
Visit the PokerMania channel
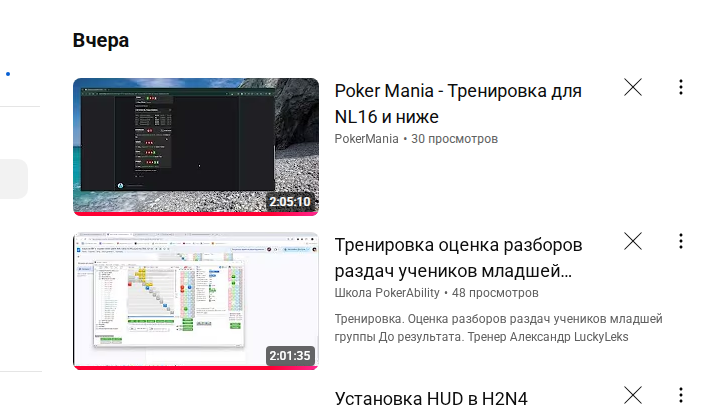[366, 139]
